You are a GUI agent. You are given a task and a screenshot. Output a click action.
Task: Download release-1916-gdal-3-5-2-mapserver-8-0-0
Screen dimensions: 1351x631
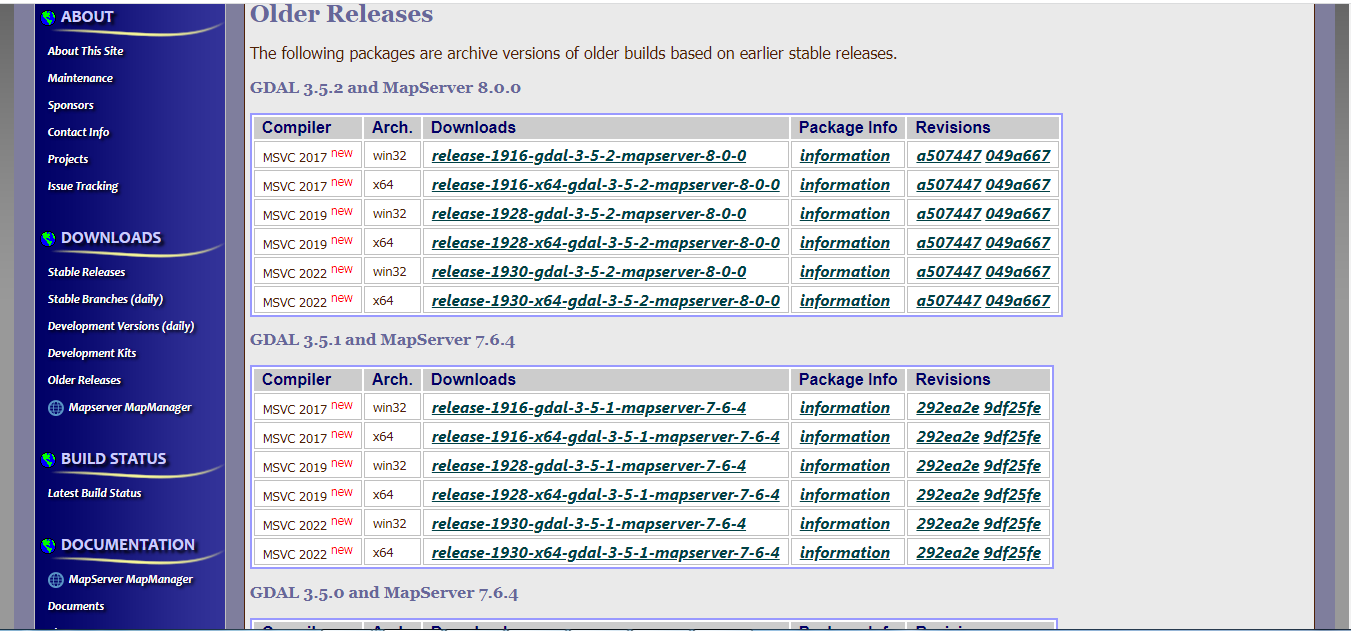[x=589, y=156]
